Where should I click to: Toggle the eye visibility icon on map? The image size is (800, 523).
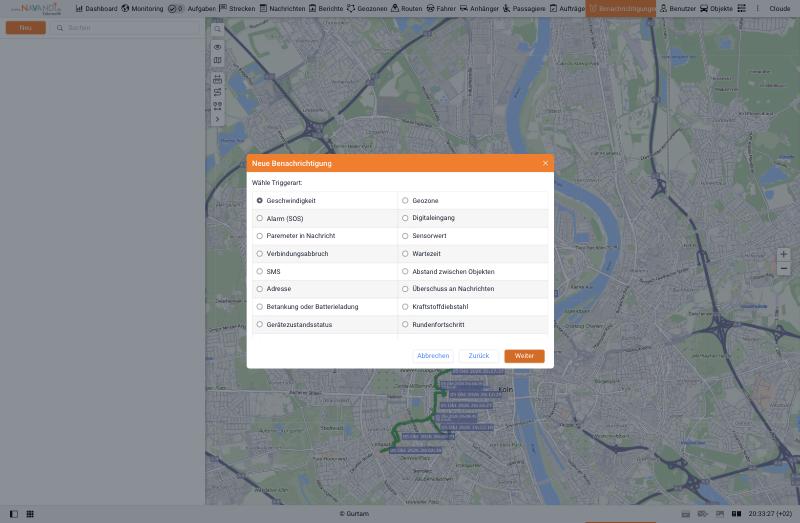[217, 47]
